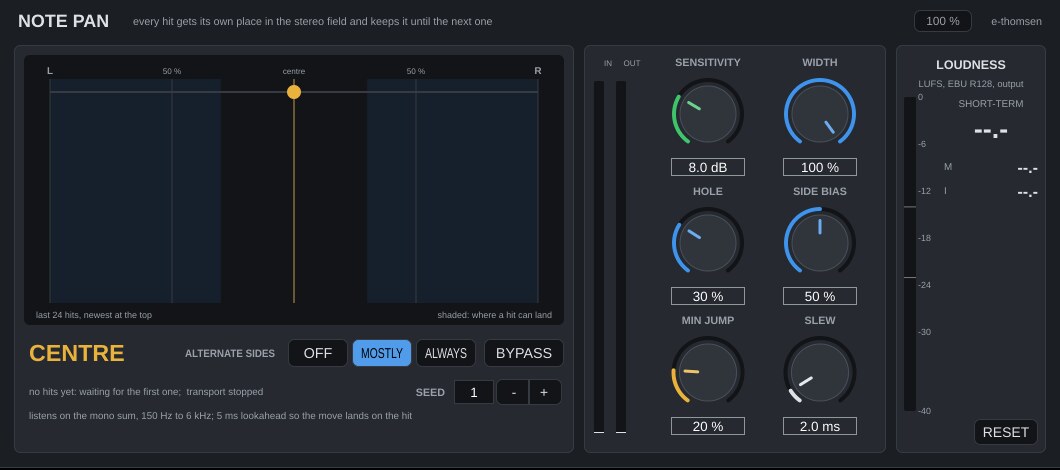Click the 'no hits yet' status text
The height and width of the screenshot is (470, 1060).
point(146,392)
